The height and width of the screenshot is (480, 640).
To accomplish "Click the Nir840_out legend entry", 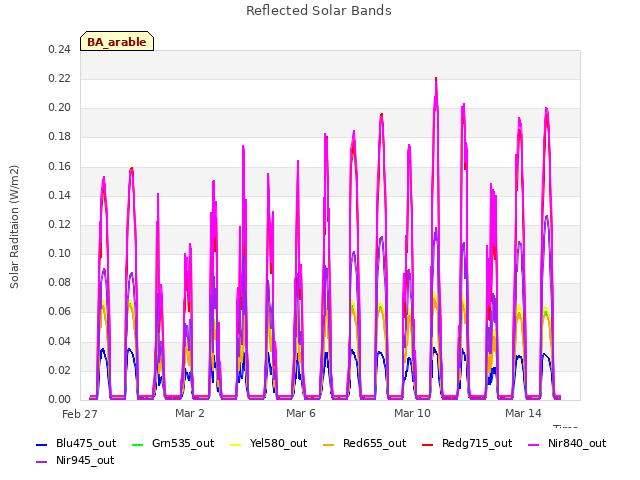I will click(567, 443).
